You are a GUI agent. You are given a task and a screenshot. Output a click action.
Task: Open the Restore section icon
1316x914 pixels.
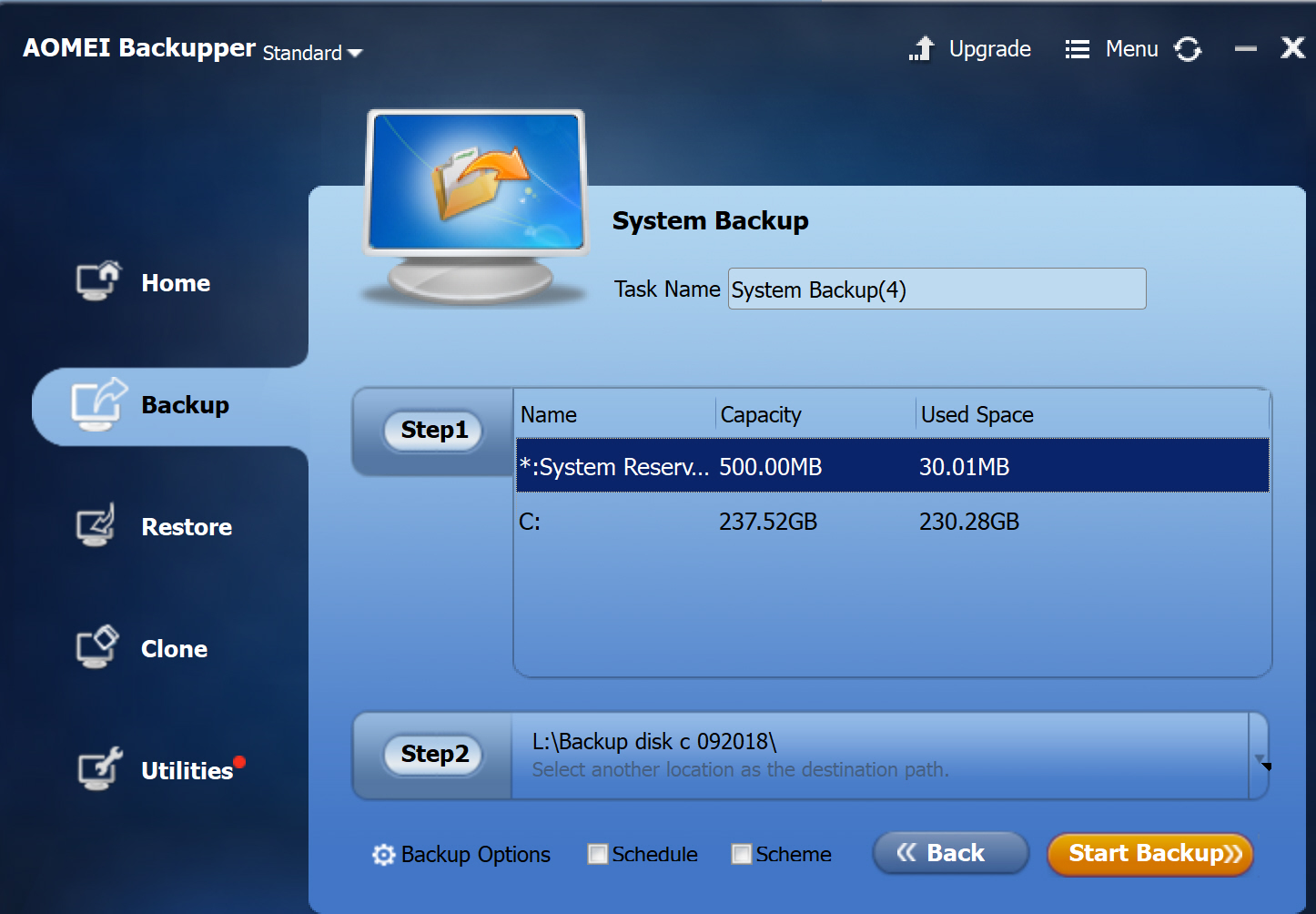click(96, 524)
